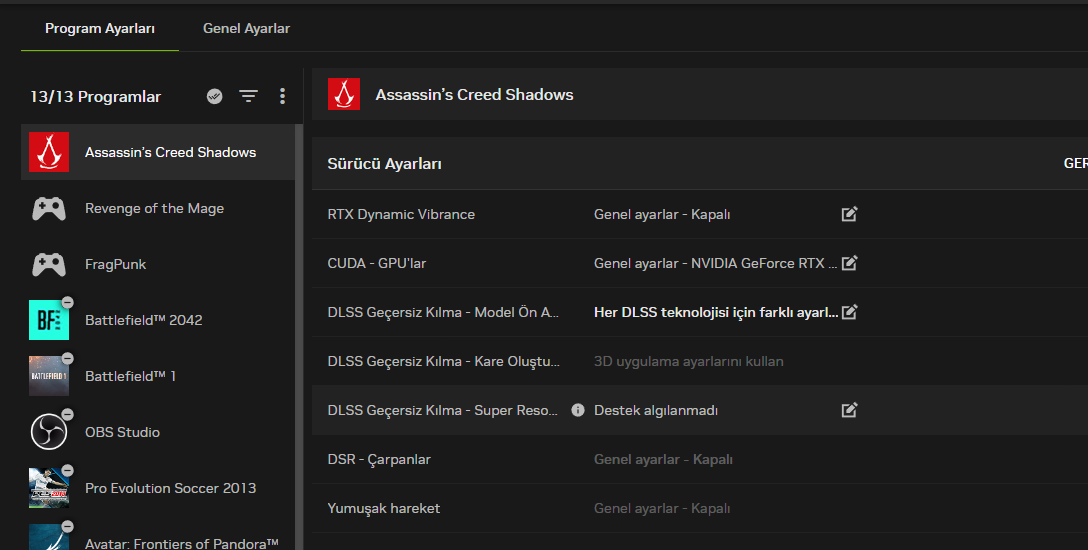Click '3D uygulama ayarlarını kullan' value
This screenshot has width=1088, height=550.
tap(688, 361)
